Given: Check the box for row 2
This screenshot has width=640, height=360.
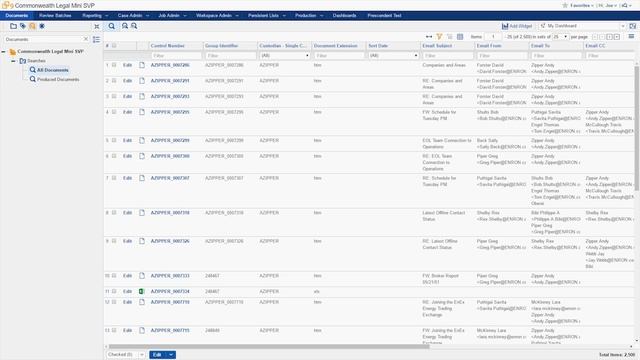Looking at the screenshot, I should 114,81.
